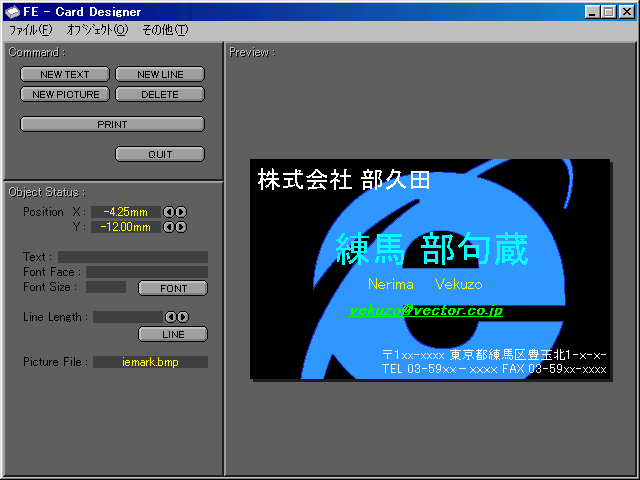The width and height of the screenshot is (640, 480).
Task: Select the Nerima text on card
Action: coord(391,284)
